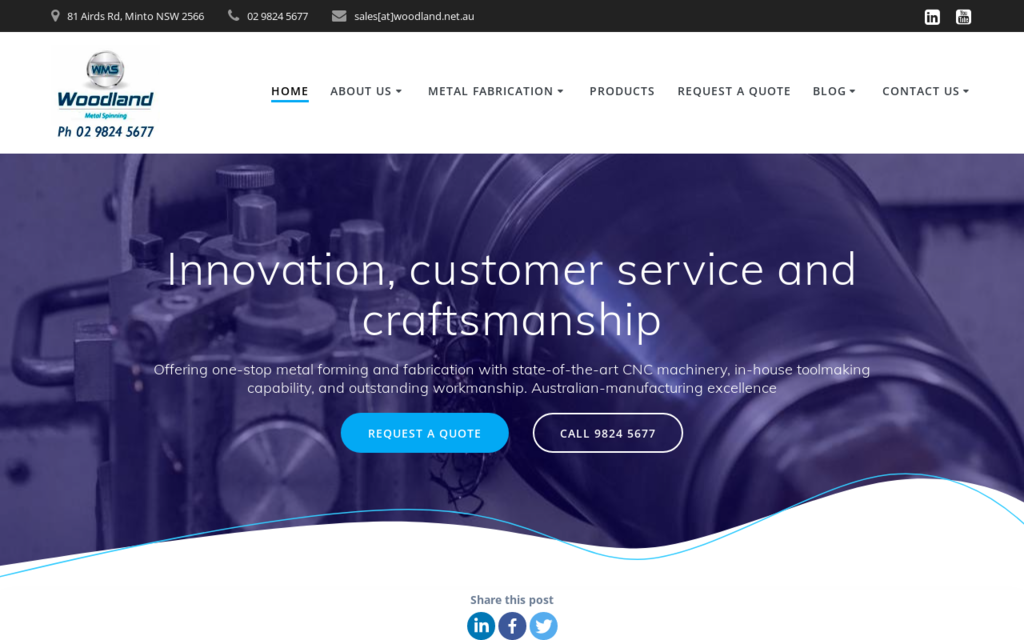Open the Products menu item

[622, 91]
